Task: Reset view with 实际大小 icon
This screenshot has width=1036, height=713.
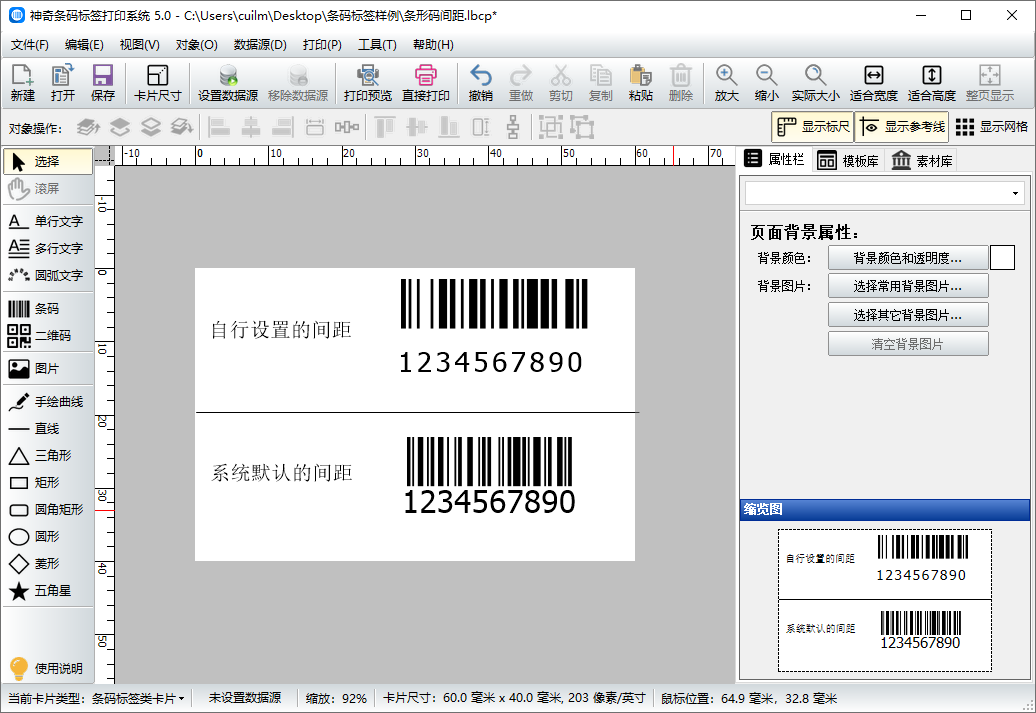Action: coord(815,83)
